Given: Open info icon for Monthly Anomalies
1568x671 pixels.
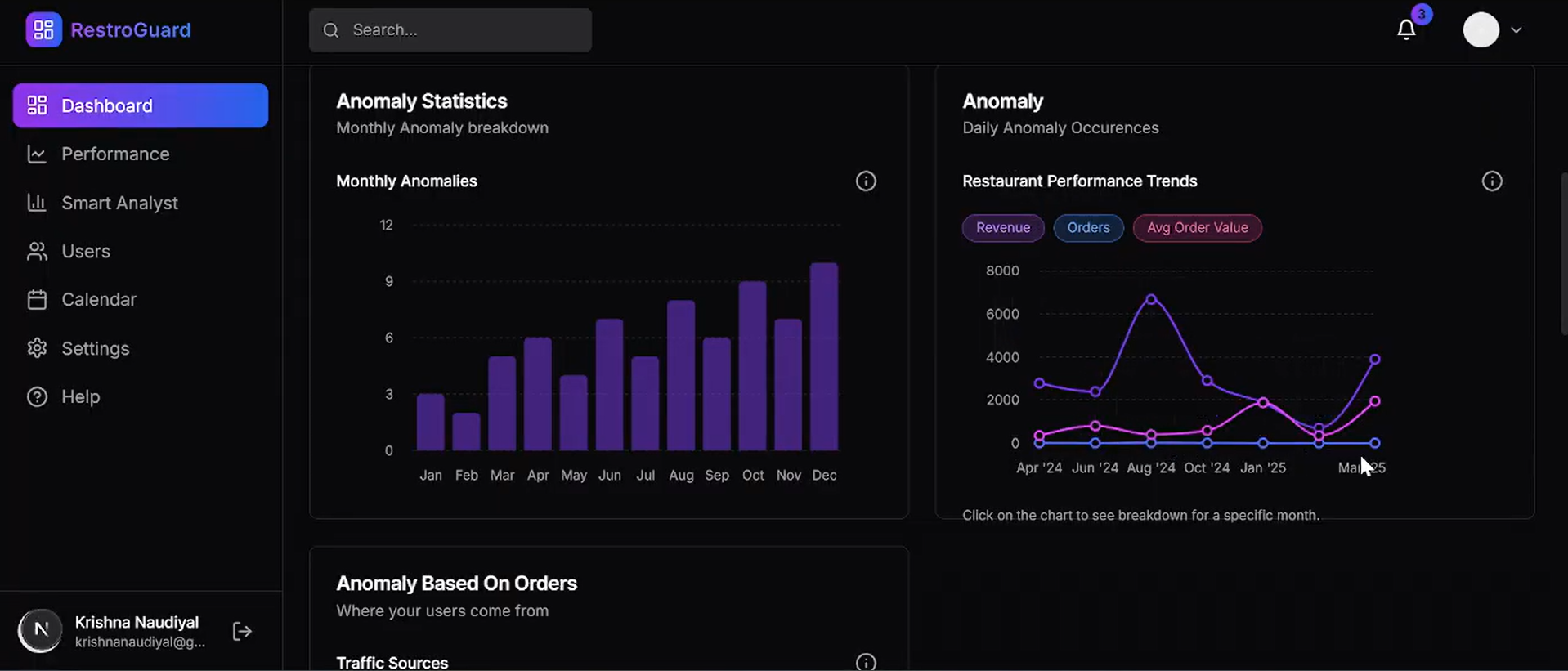Looking at the screenshot, I should pos(866,181).
